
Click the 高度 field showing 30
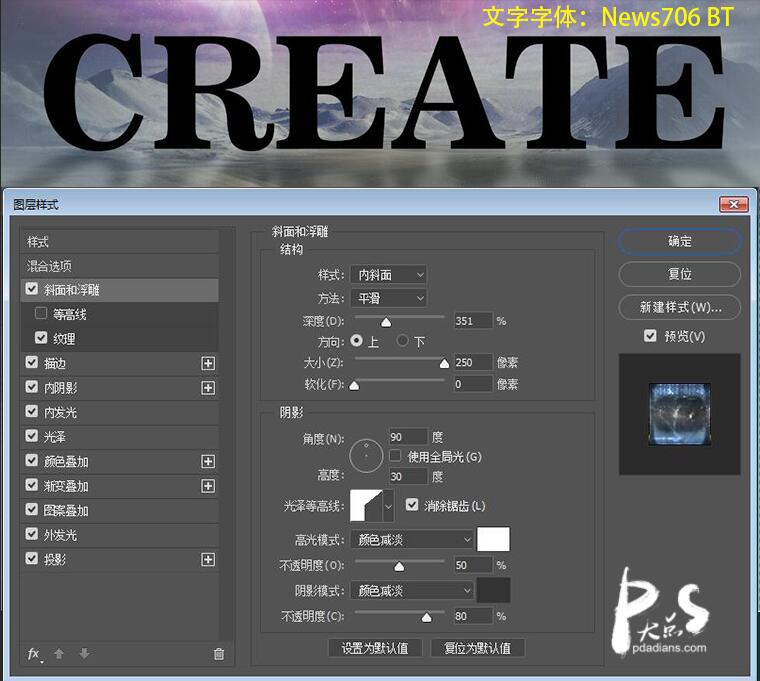(x=408, y=476)
